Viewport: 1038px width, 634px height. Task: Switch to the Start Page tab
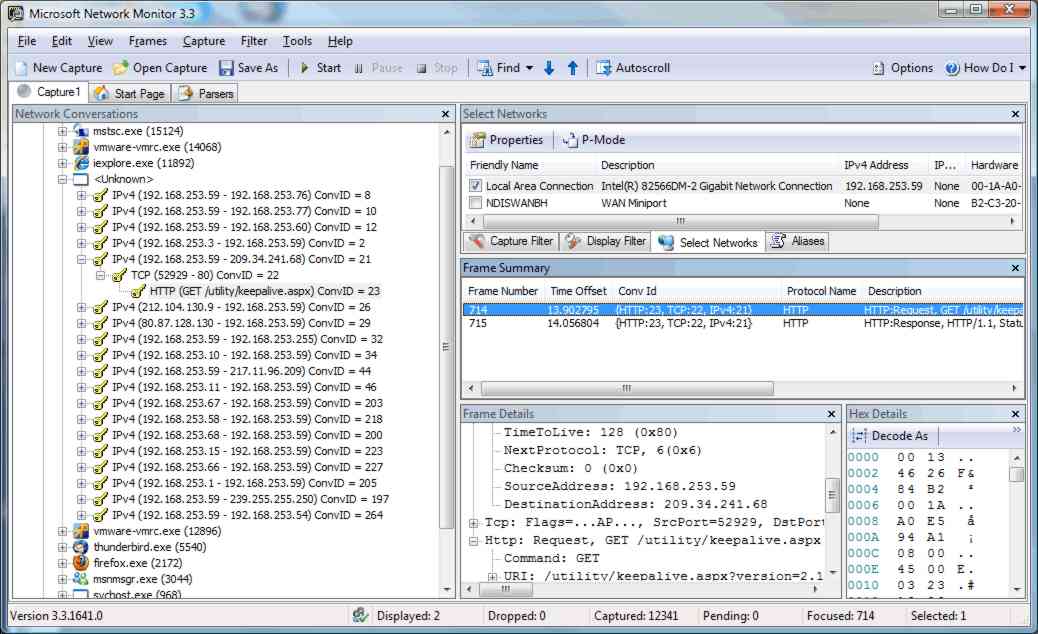130,93
